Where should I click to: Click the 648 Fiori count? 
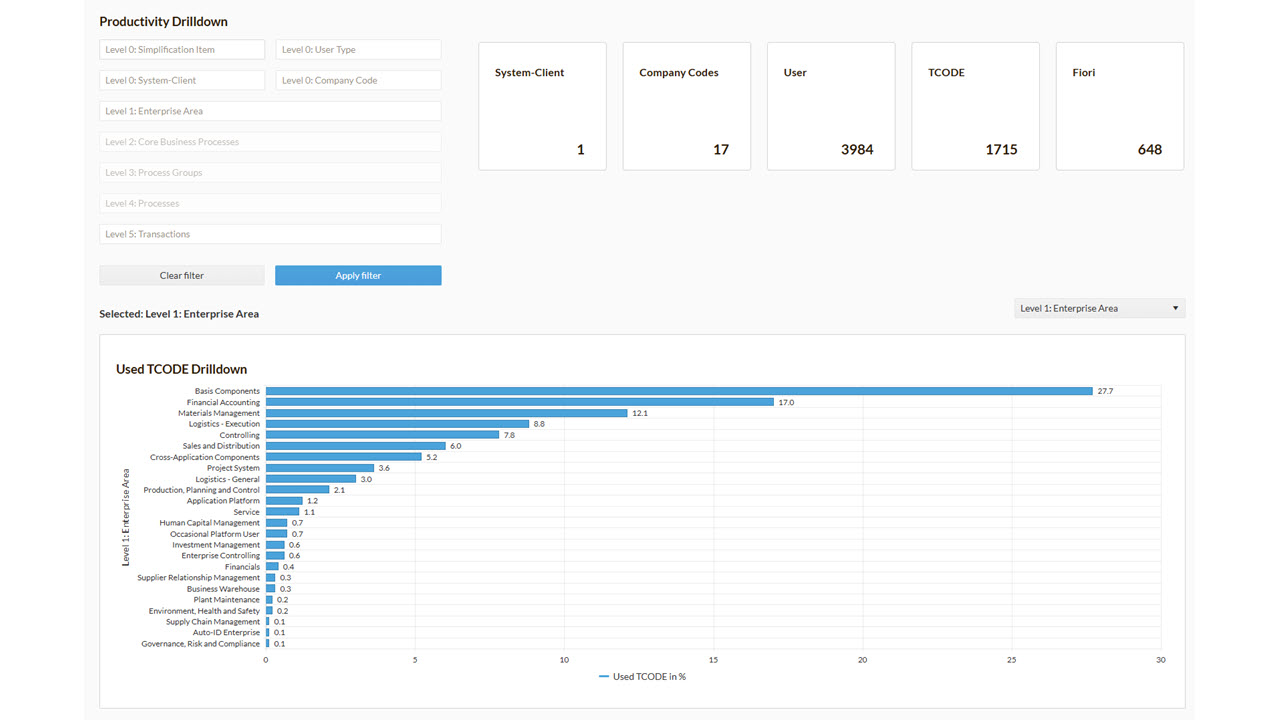click(1150, 149)
